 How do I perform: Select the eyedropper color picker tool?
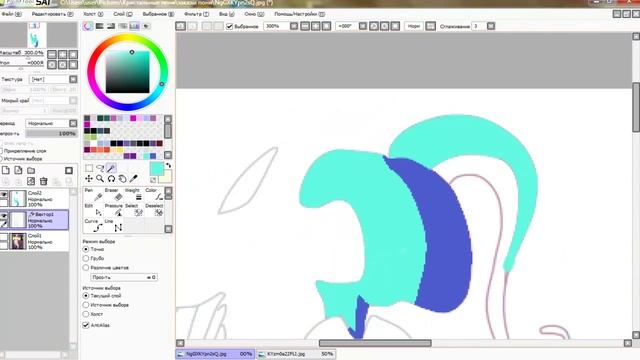133,179
